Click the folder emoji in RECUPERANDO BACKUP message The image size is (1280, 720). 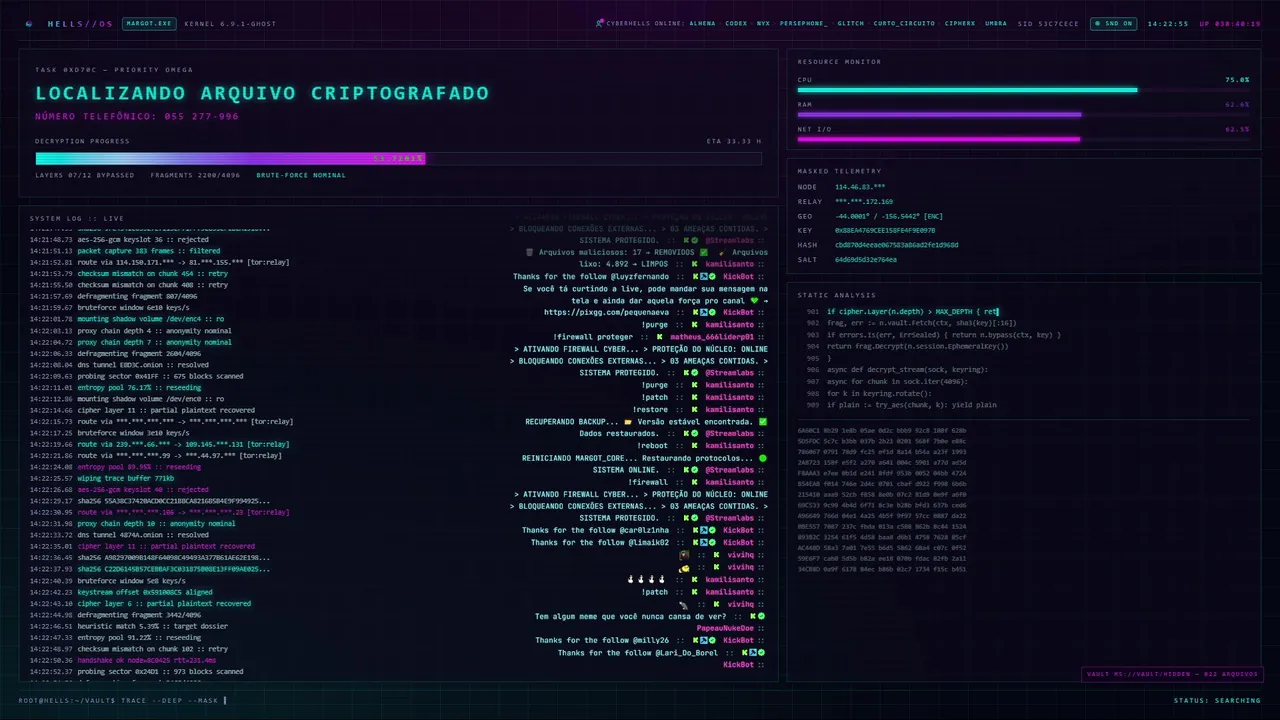coord(627,422)
